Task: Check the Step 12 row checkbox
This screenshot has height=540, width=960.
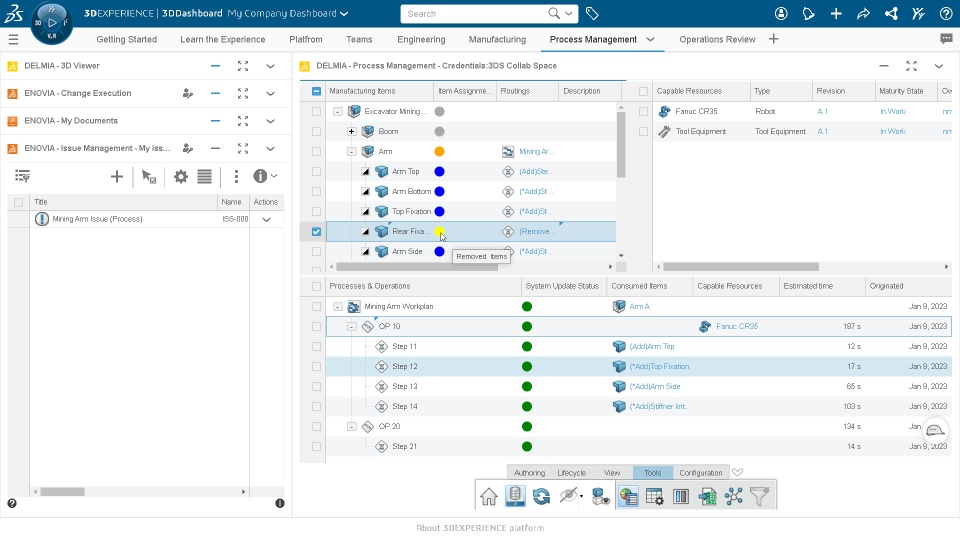Action: coord(316,367)
